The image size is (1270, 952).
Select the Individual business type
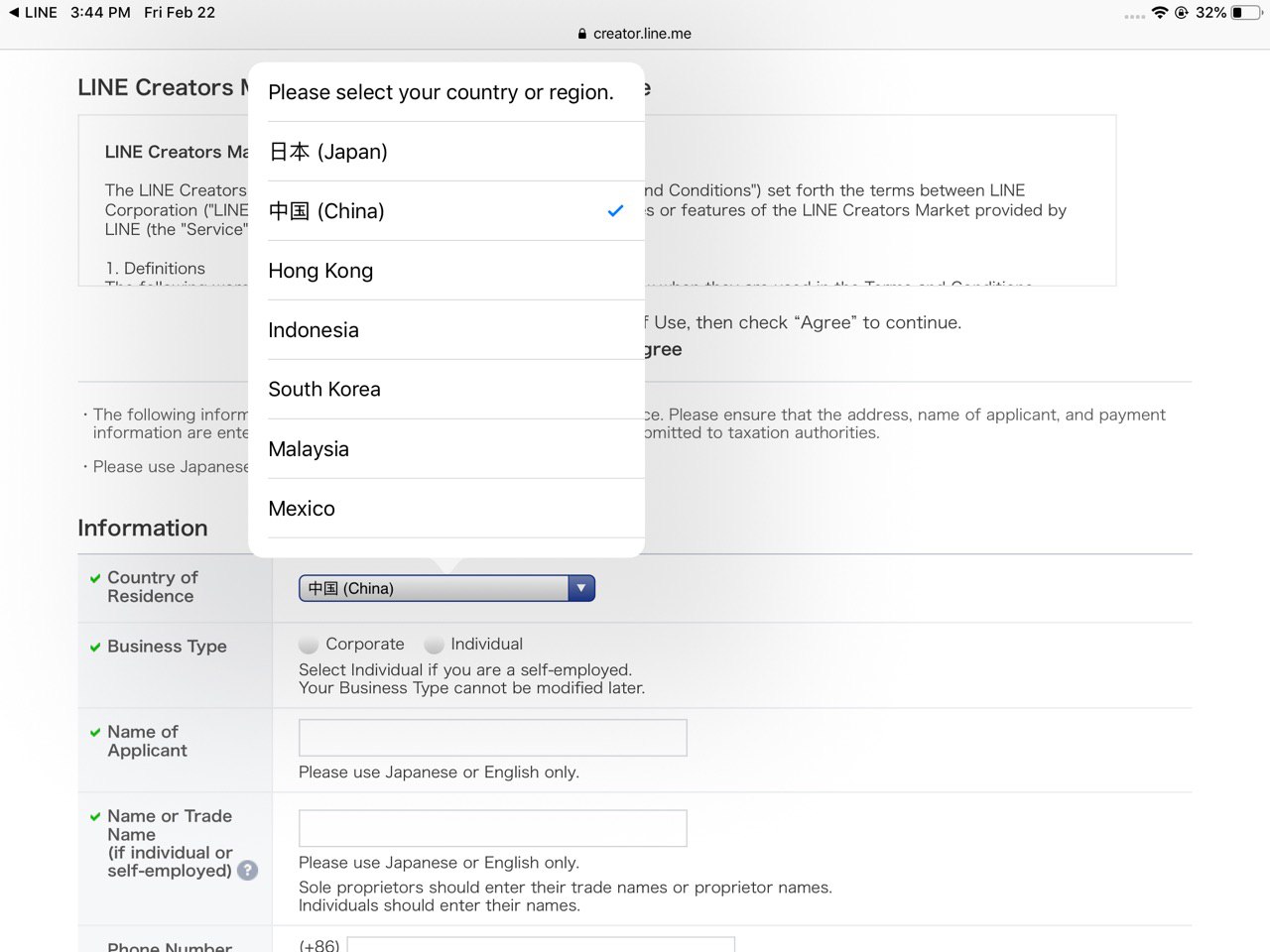pos(434,645)
